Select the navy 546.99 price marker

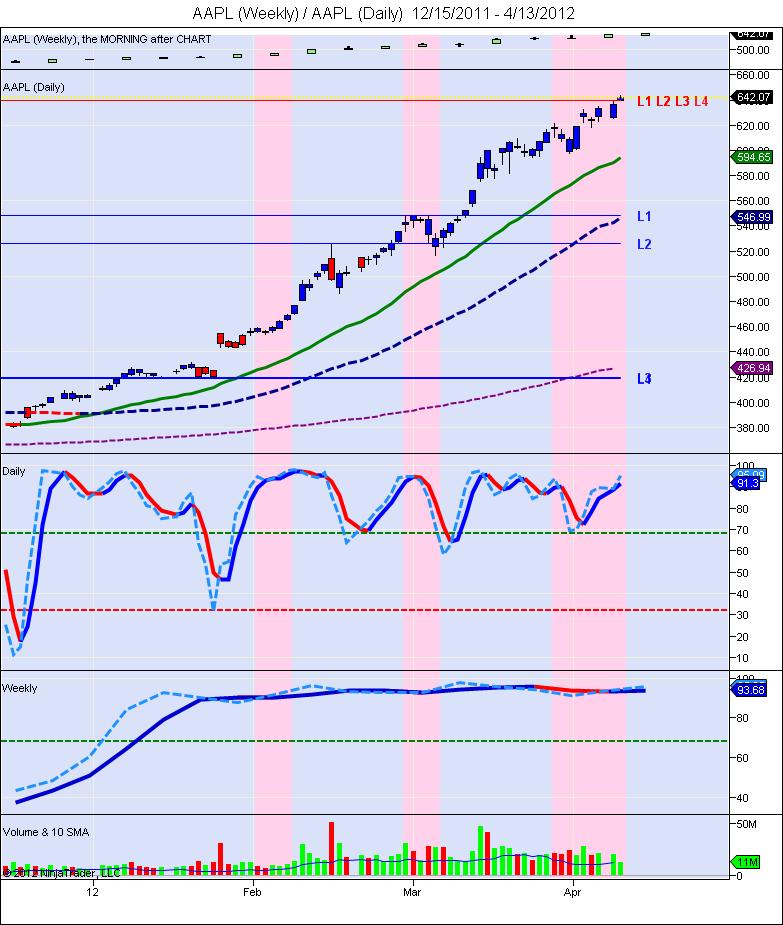[751, 217]
